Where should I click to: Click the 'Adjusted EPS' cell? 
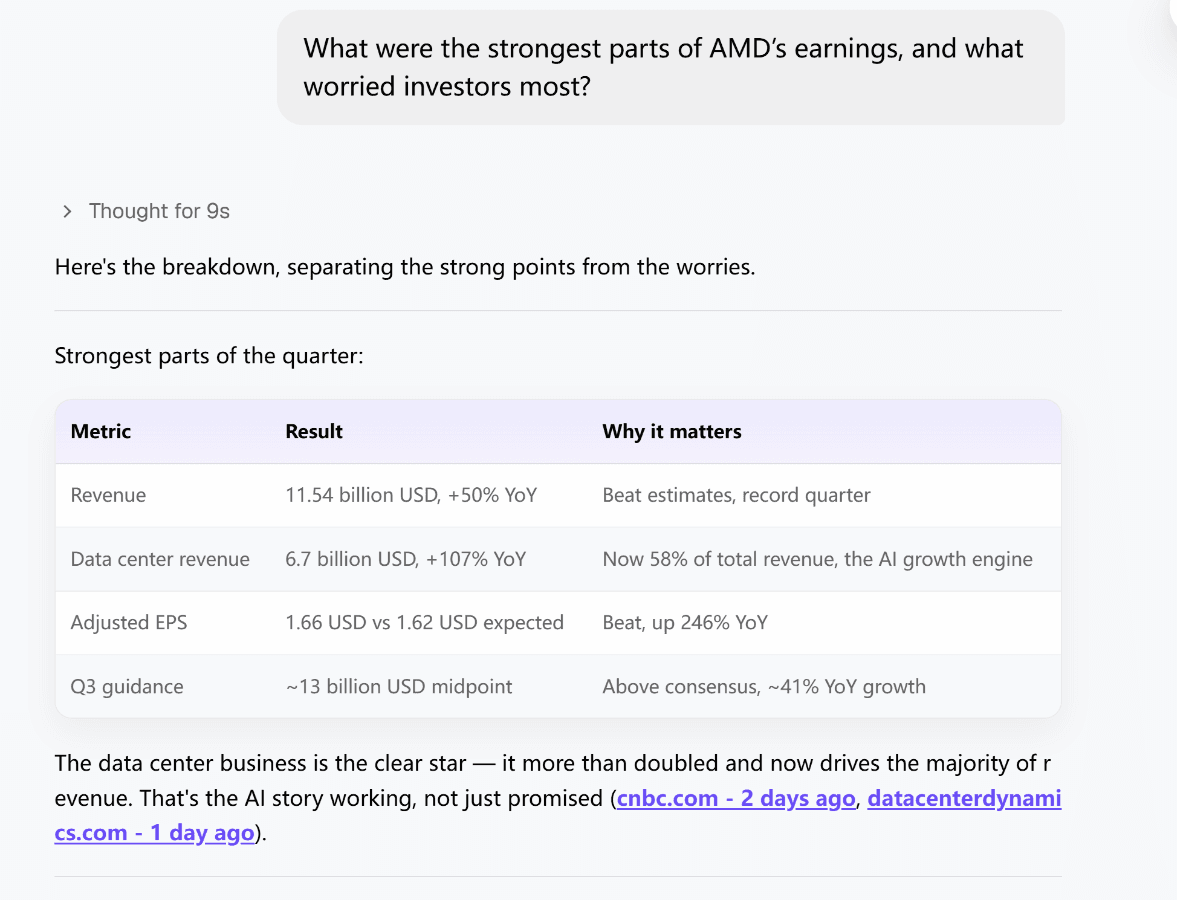pyautogui.click(x=128, y=623)
